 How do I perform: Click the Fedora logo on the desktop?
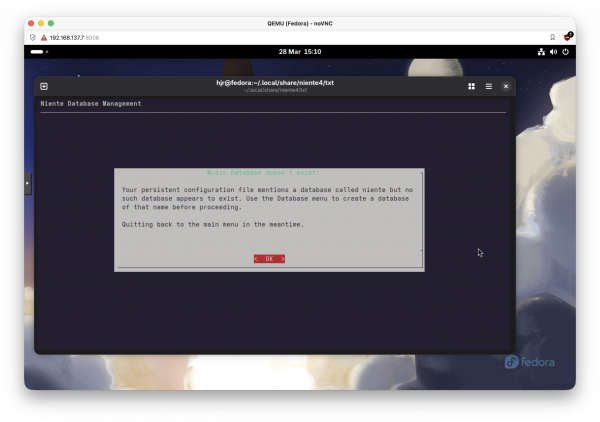coord(529,362)
